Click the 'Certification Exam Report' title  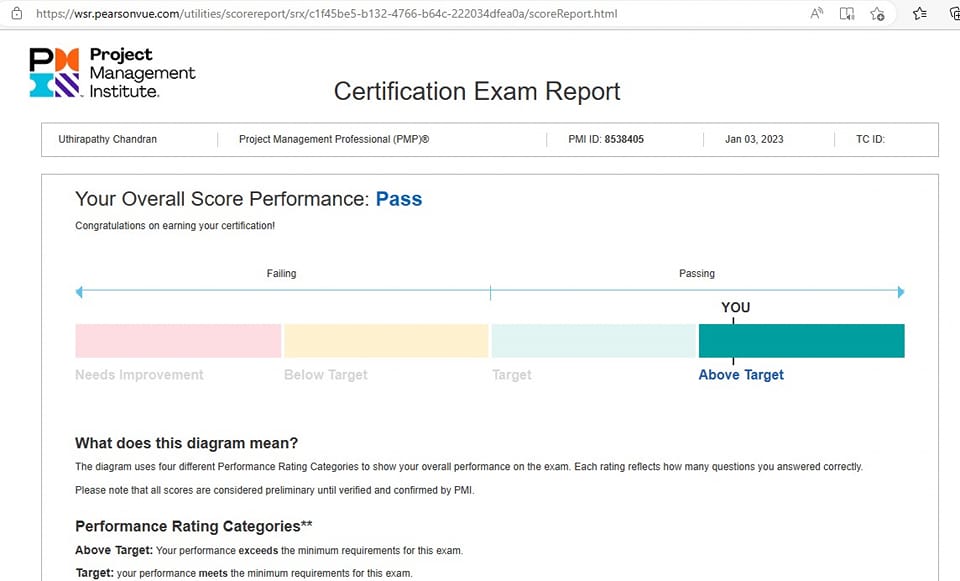477,91
